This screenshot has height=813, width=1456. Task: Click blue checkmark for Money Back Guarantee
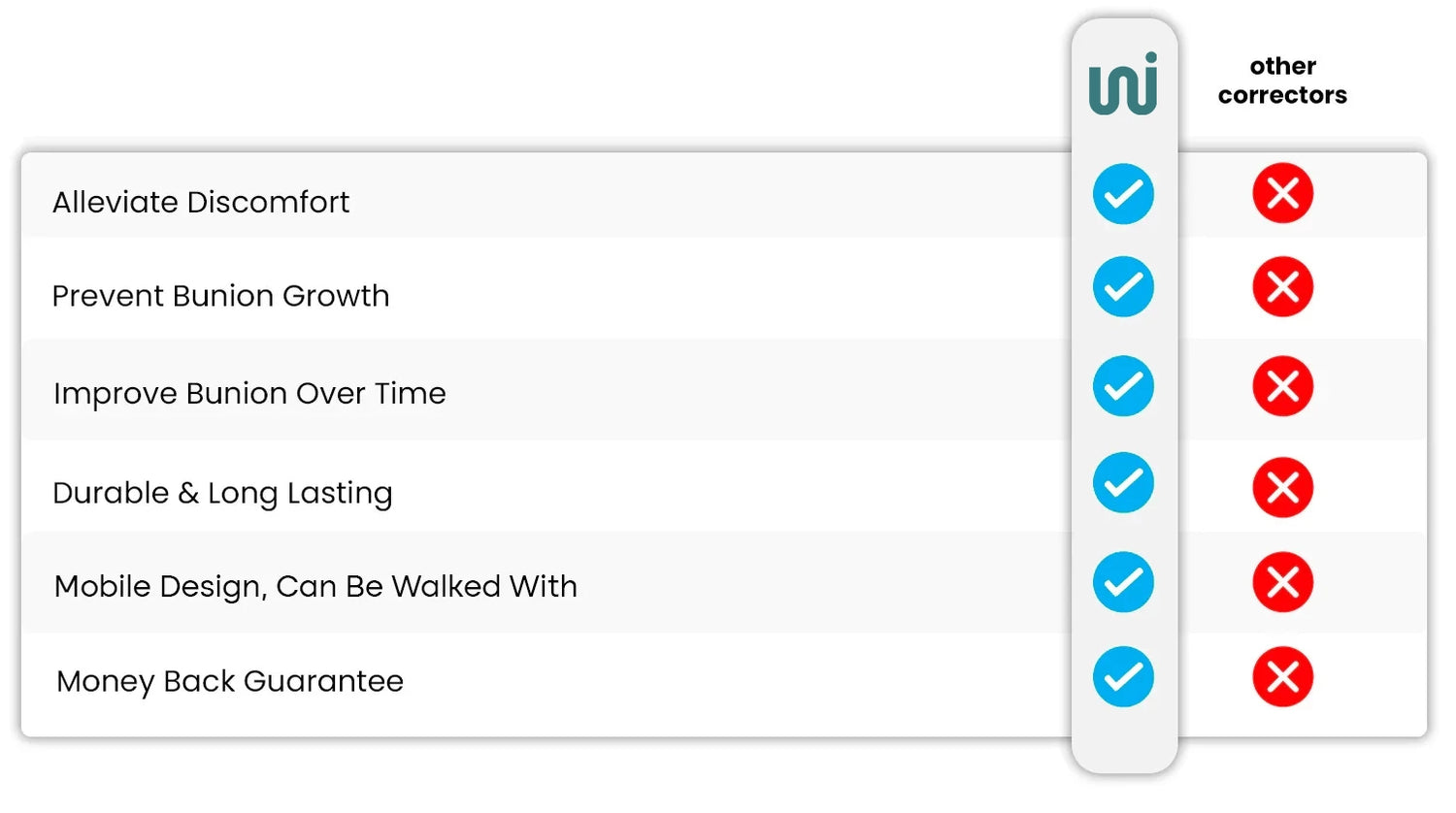1123,677
